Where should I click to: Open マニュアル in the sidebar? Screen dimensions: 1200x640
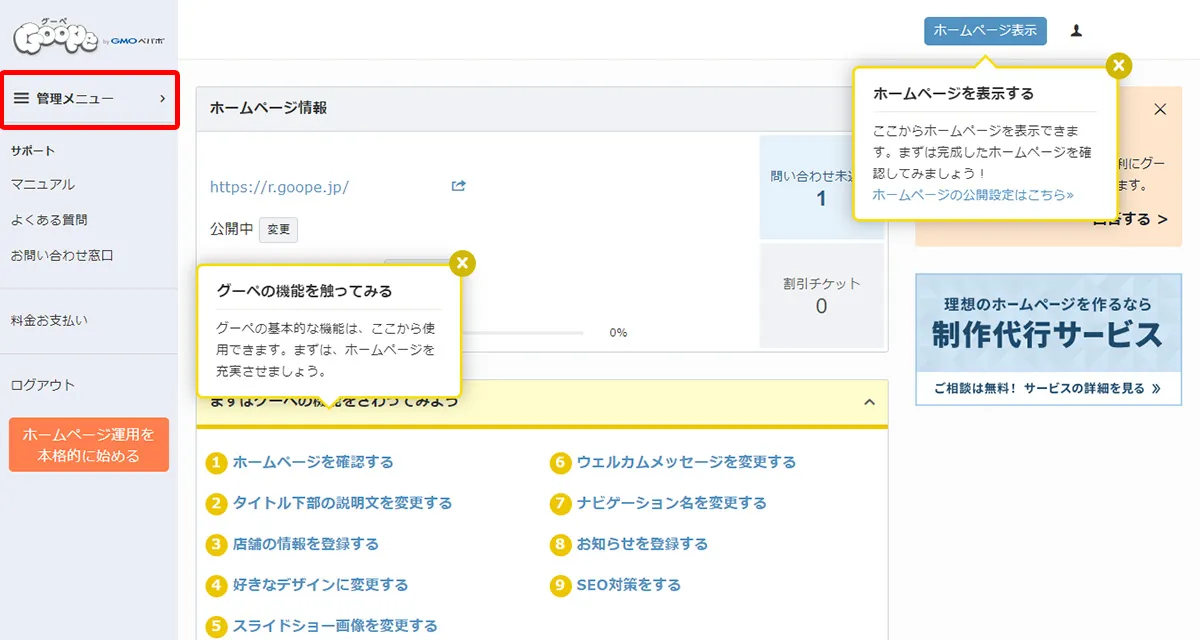43,185
